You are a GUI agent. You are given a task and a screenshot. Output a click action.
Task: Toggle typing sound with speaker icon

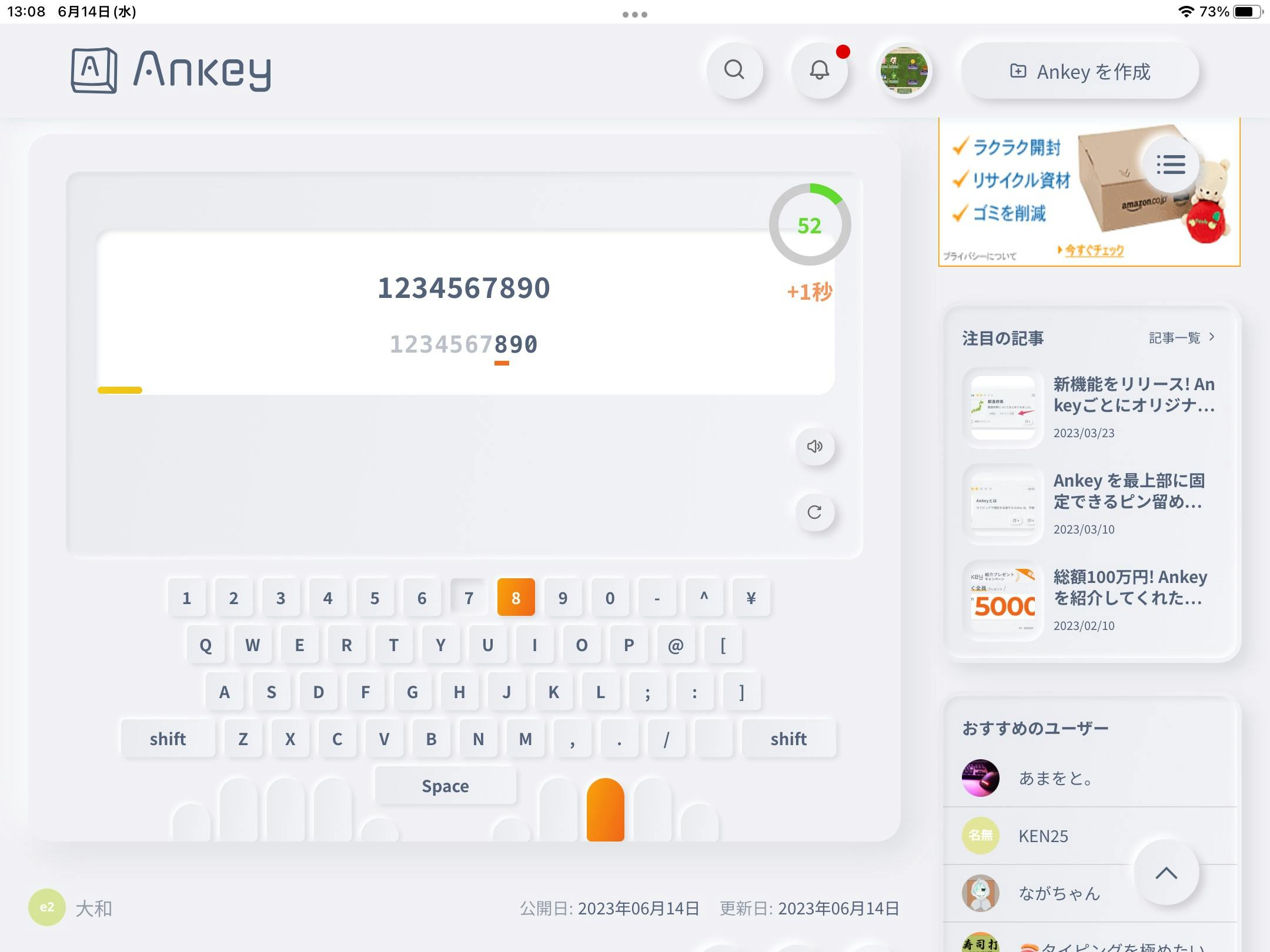click(814, 447)
